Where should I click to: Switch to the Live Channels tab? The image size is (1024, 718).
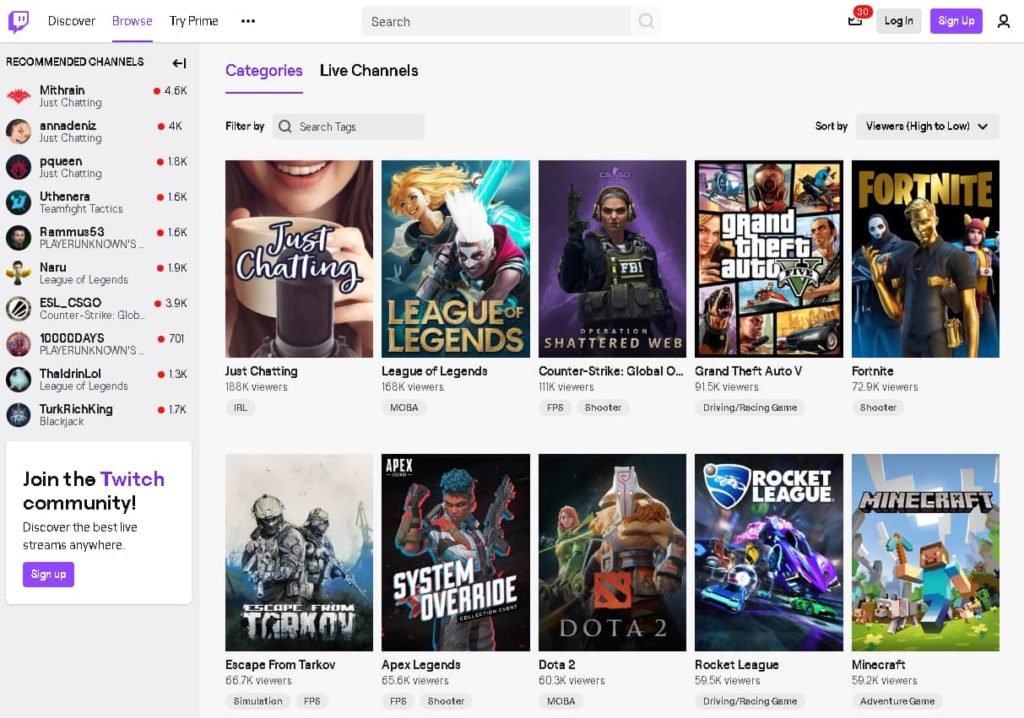(x=369, y=71)
